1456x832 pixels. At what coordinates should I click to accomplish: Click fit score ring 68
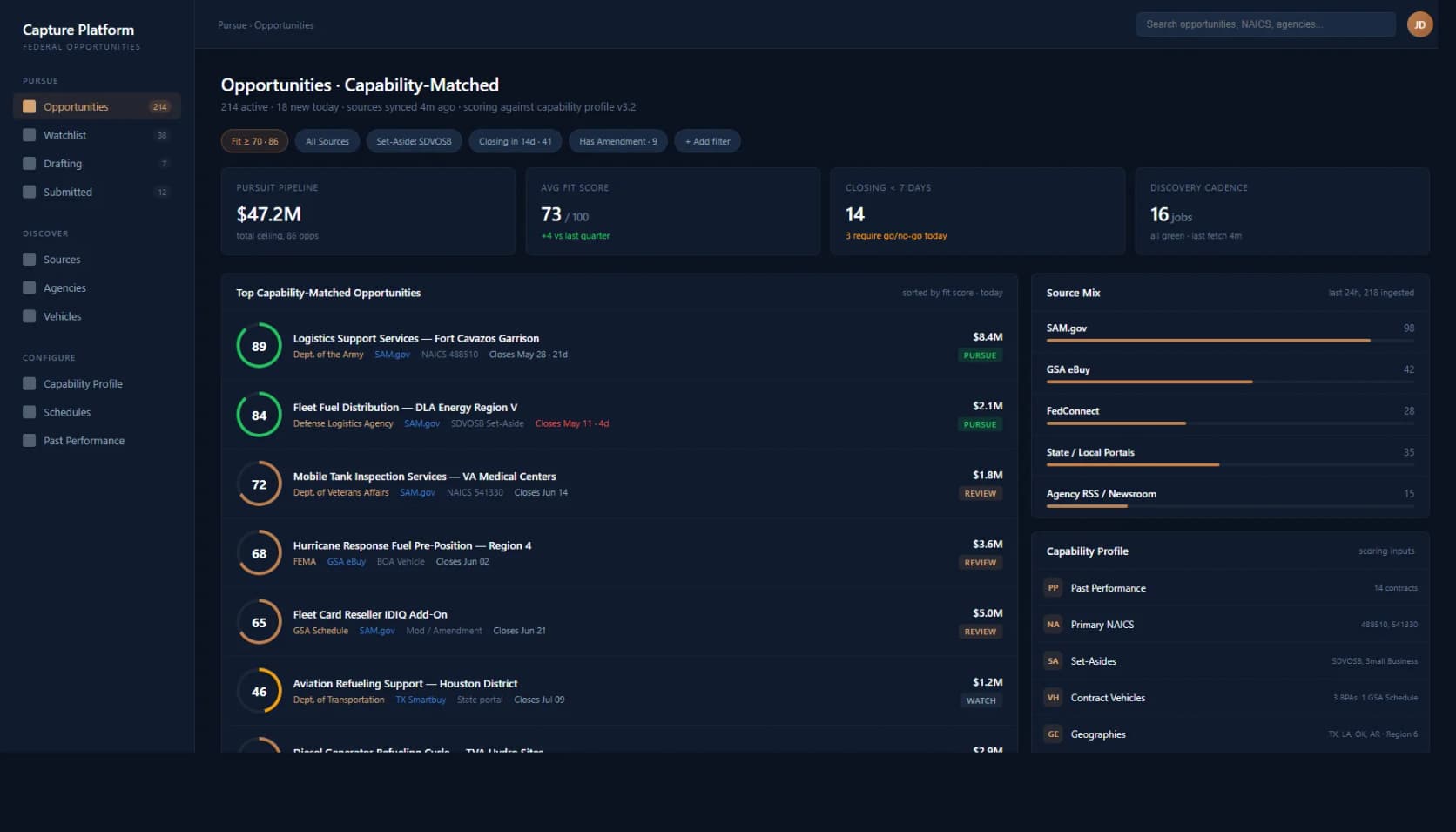259,553
